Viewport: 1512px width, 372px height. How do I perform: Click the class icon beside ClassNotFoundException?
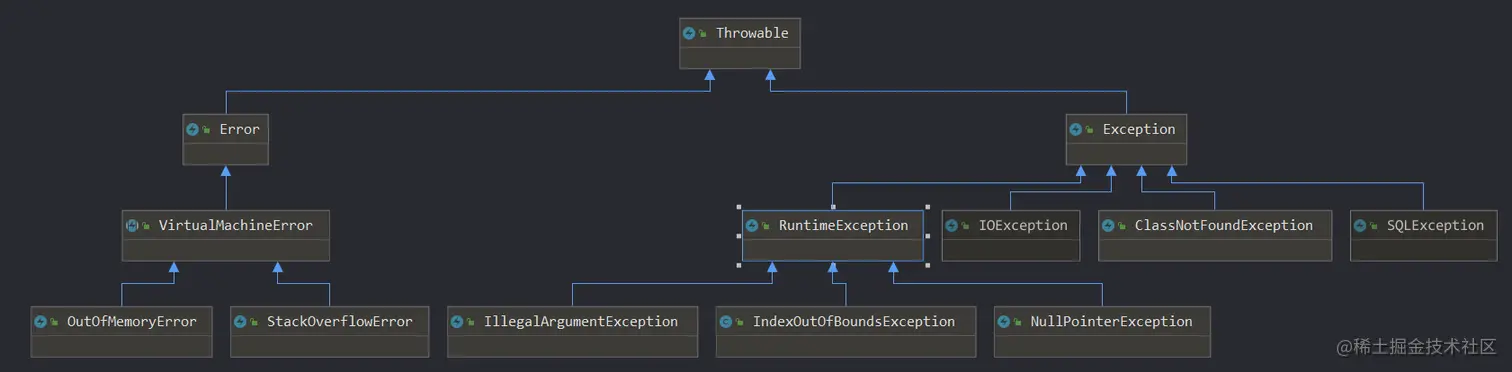[x=1108, y=225]
